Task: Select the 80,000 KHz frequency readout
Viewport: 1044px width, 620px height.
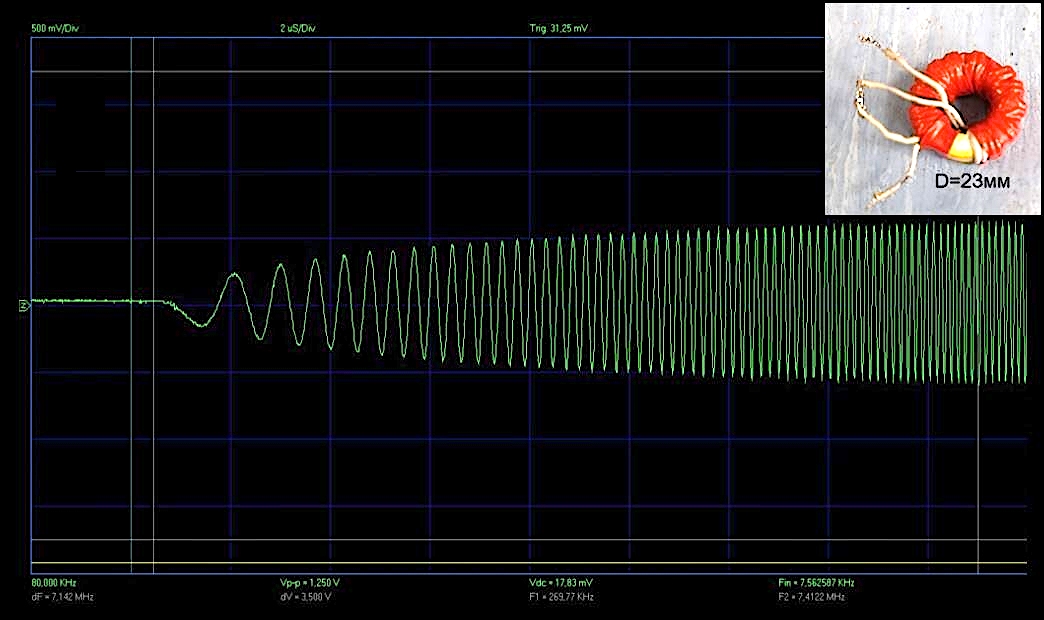Action: (54, 582)
